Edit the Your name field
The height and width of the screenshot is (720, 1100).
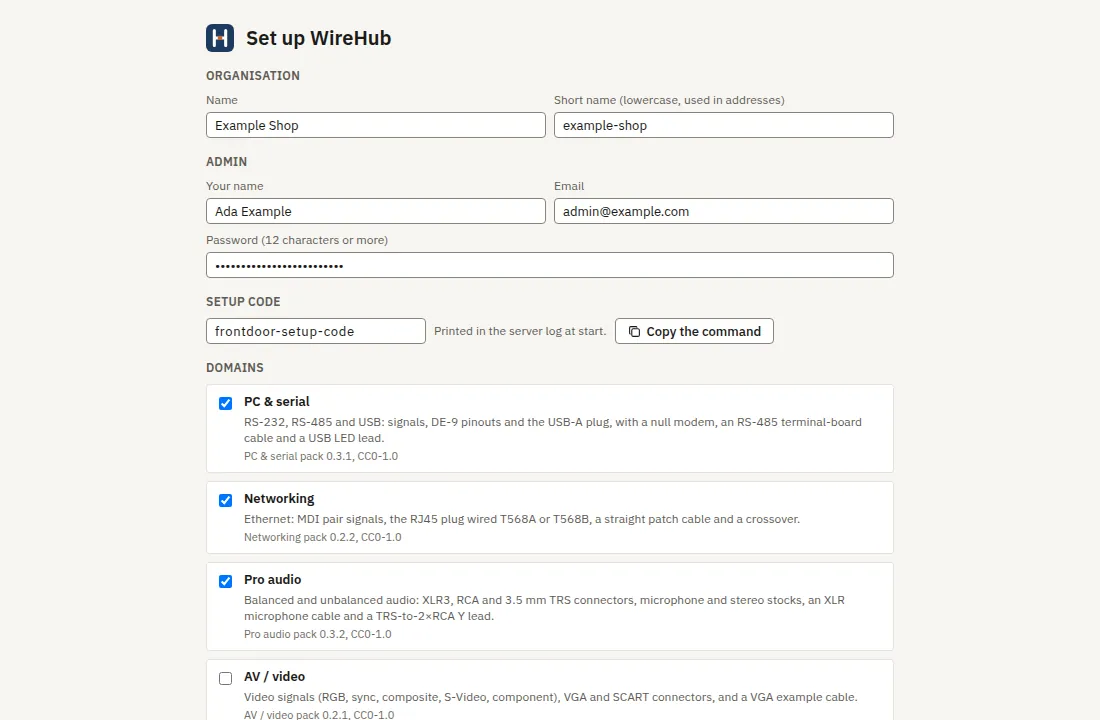pos(375,211)
